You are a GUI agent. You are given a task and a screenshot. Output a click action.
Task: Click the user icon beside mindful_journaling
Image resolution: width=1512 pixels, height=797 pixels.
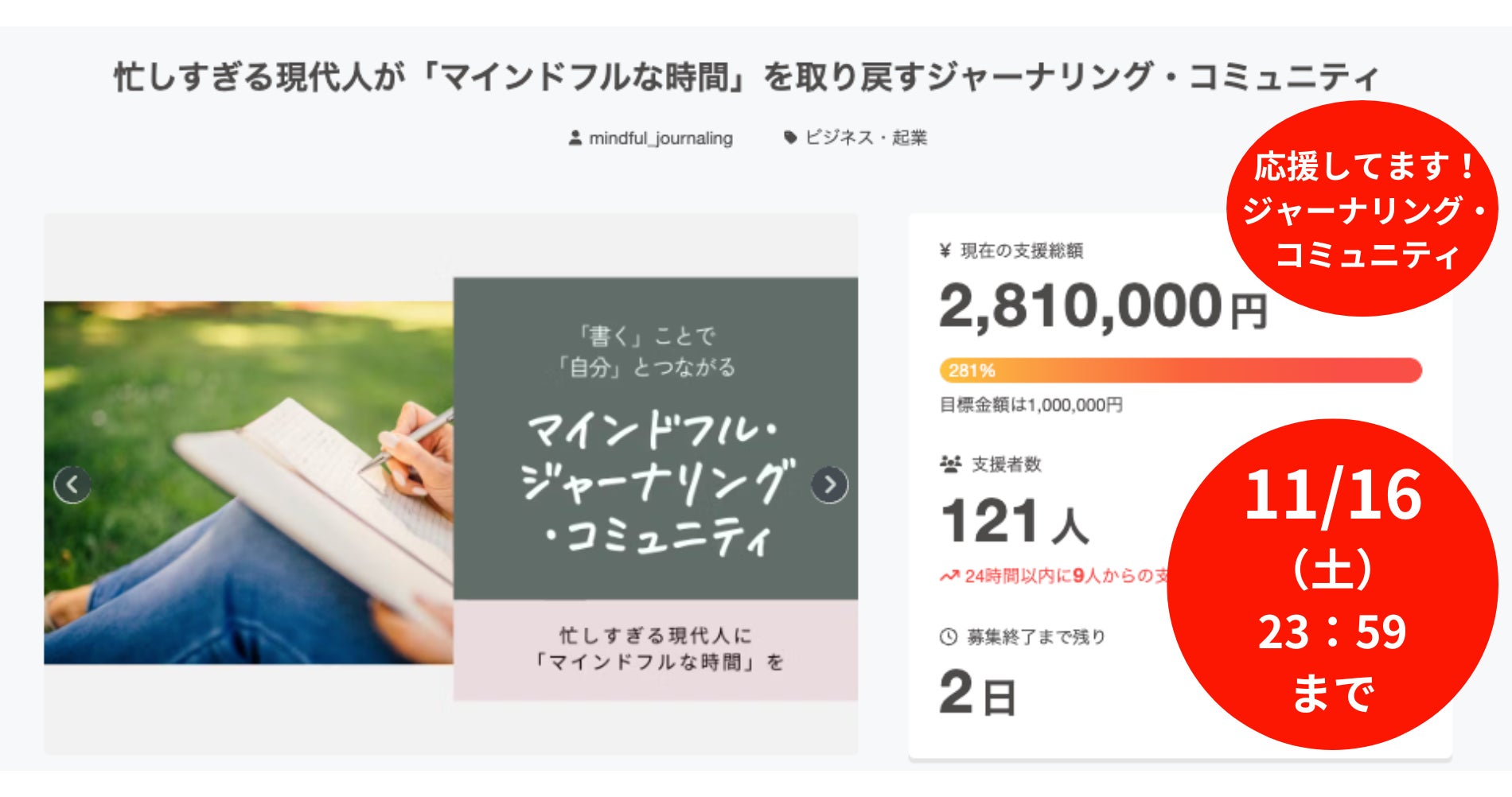coord(575,138)
